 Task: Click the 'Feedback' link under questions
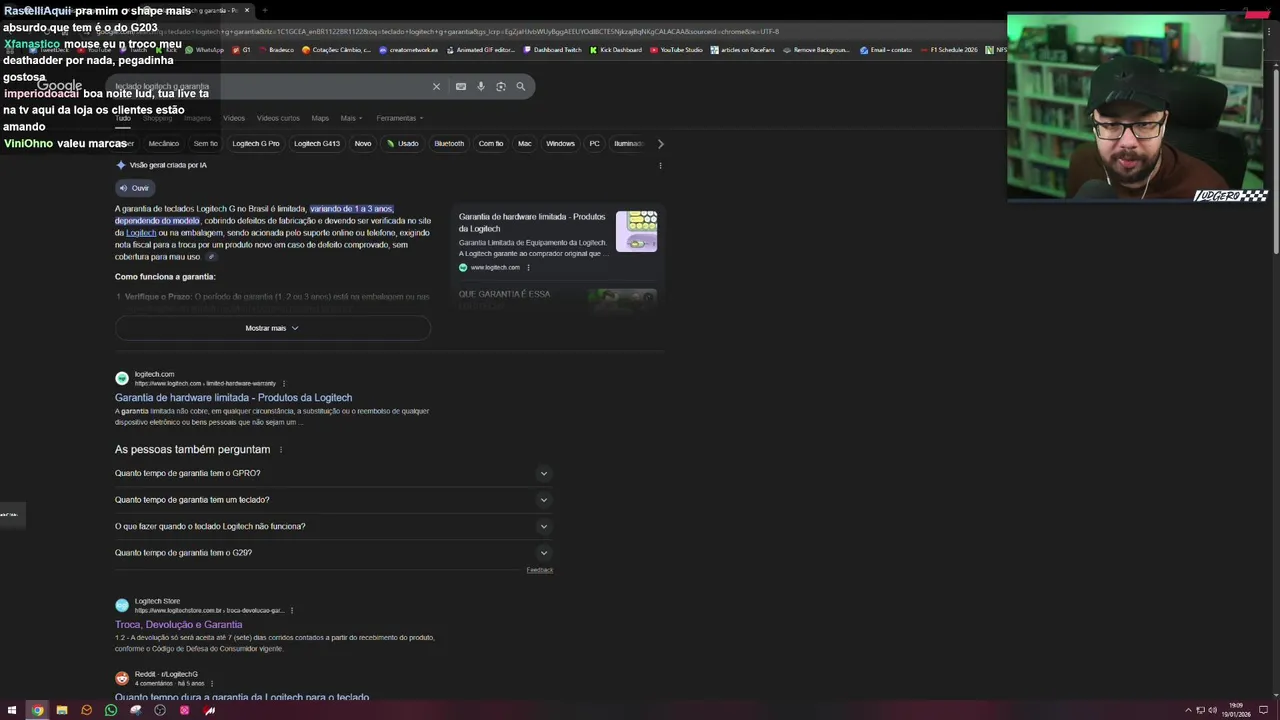click(539, 570)
